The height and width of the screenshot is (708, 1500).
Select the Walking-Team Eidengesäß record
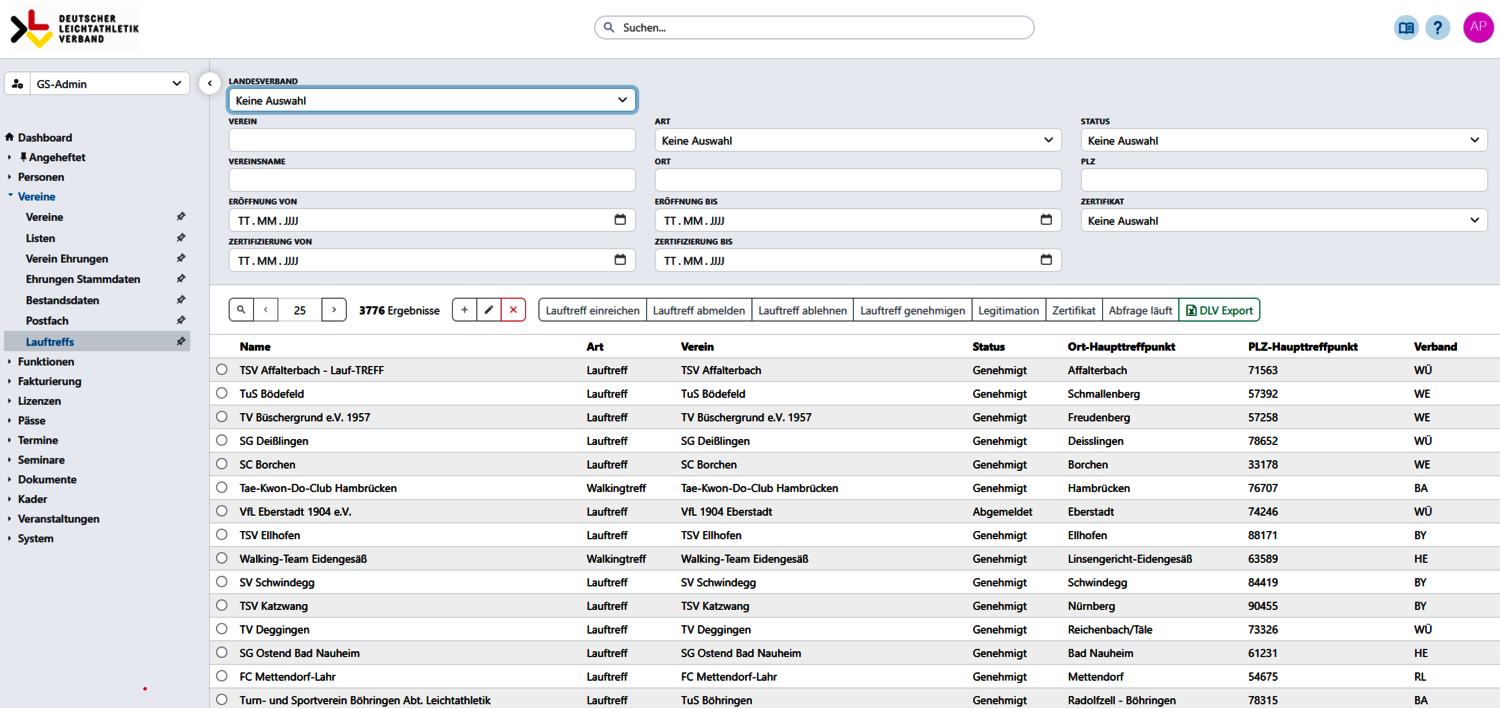(221, 558)
